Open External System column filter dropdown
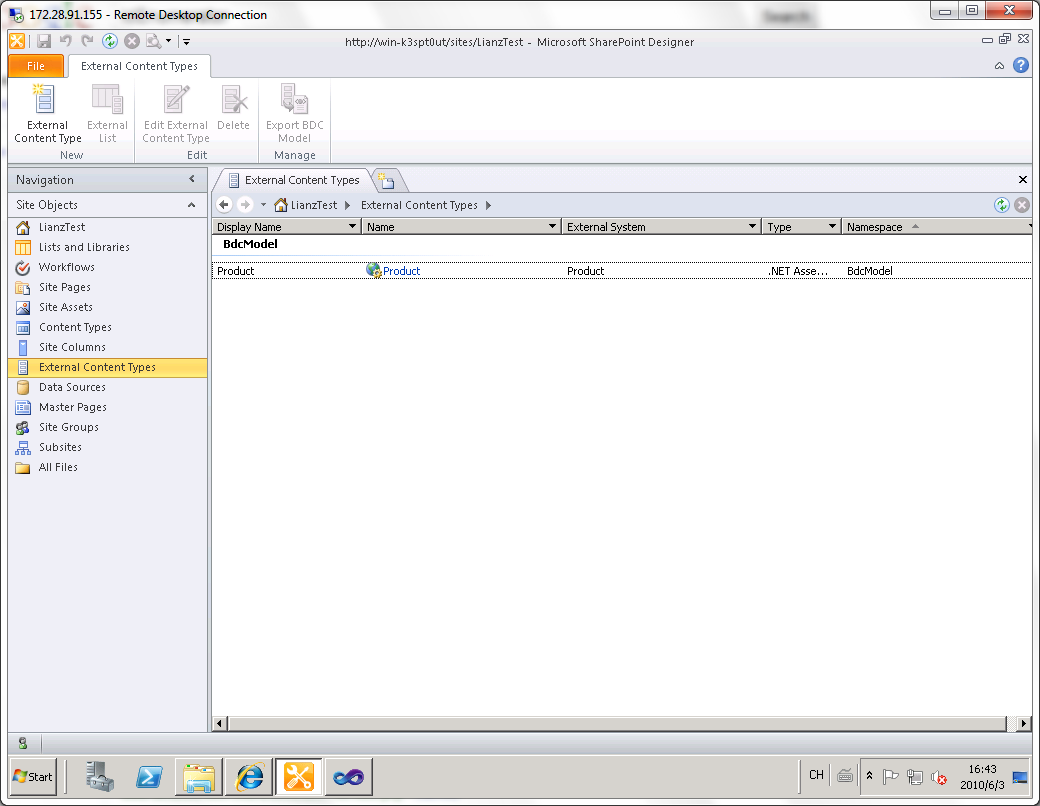The height and width of the screenshot is (806, 1040). pos(752,226)
